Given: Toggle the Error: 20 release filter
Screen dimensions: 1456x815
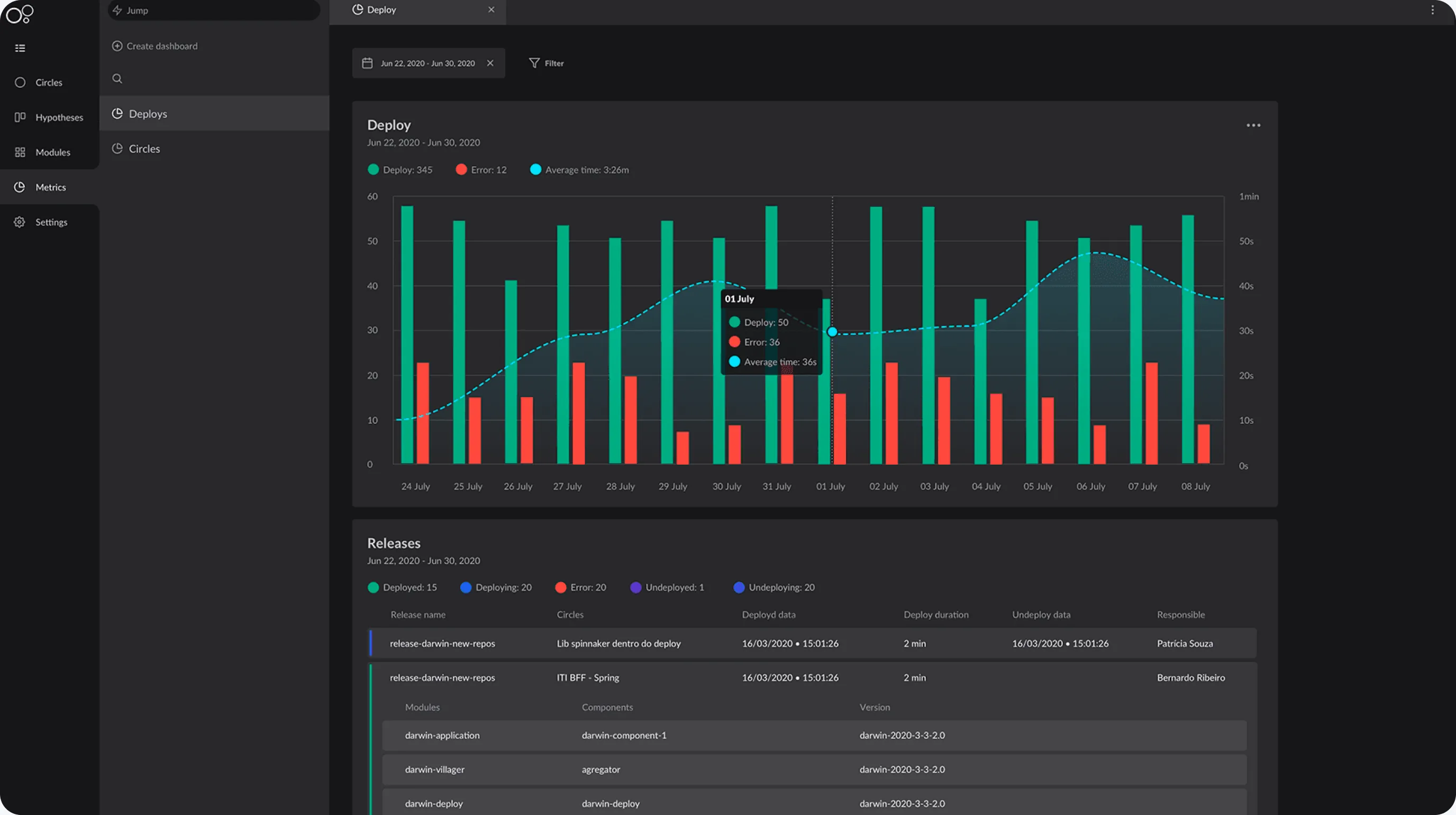Looking at the screenshot, I should 580,588.
